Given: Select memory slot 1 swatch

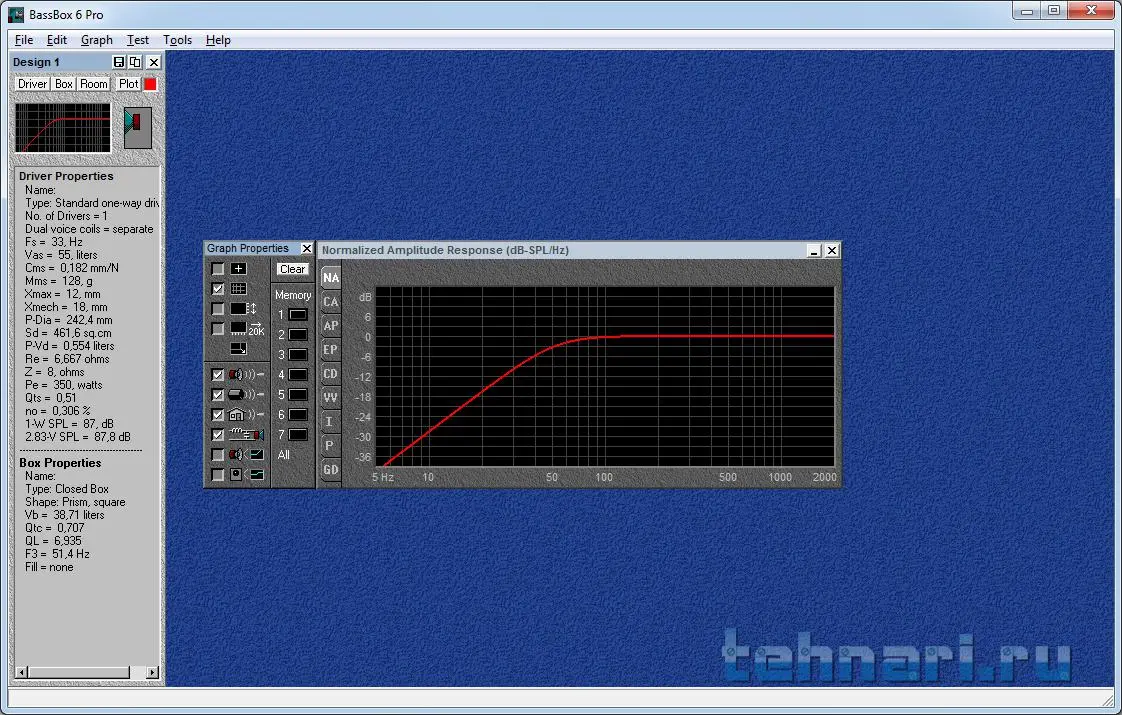Looking at the screenshot, I should 298,315.
